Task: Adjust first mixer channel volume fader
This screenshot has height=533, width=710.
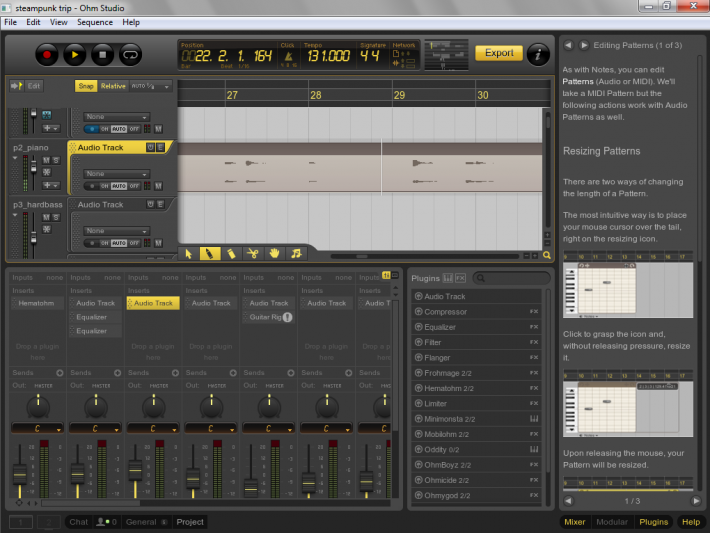Action: (x=19, y=474)
